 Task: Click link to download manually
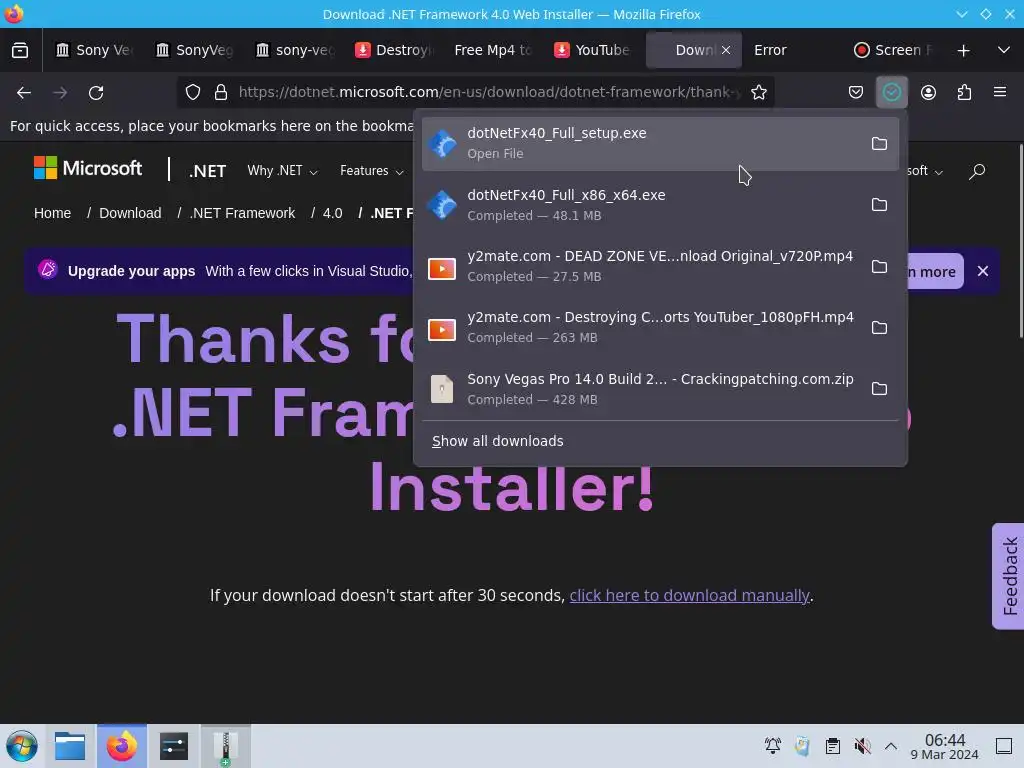point(690,596)
